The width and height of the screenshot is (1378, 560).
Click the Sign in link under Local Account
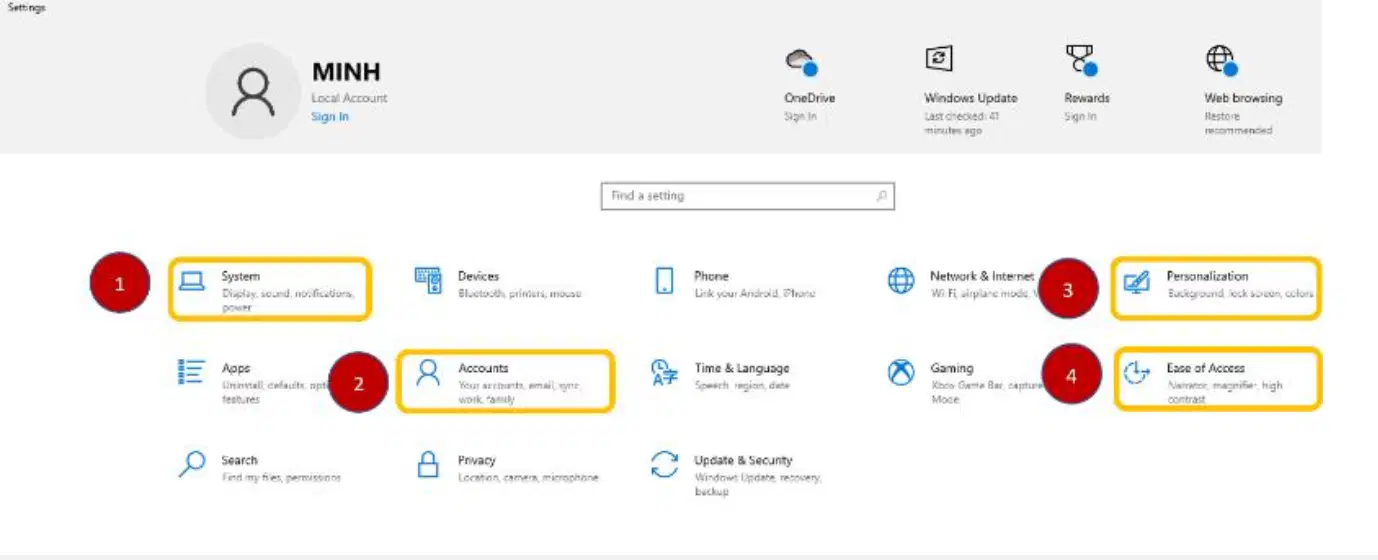pos(330,116)
